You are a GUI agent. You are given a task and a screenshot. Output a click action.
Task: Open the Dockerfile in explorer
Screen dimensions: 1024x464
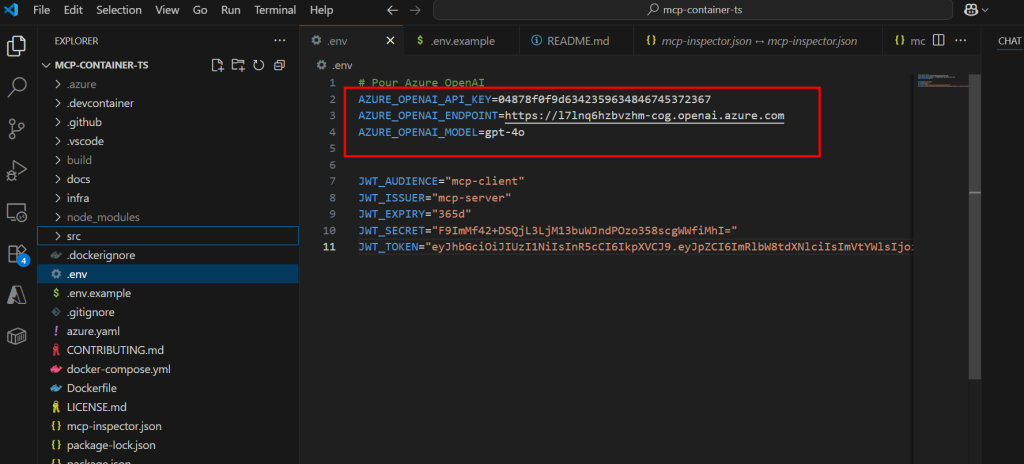coord(168,388)
